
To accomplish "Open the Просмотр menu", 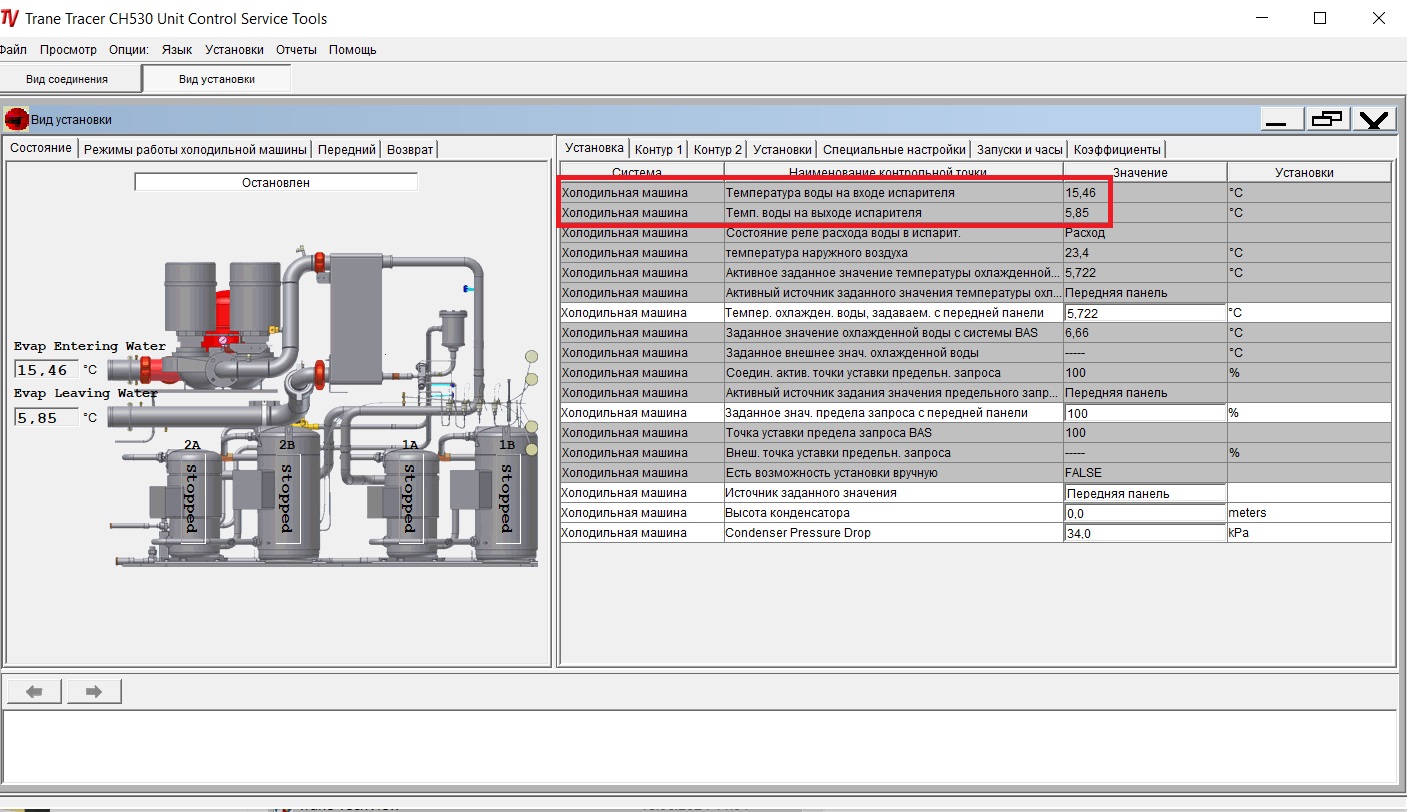I will point(68,49).
